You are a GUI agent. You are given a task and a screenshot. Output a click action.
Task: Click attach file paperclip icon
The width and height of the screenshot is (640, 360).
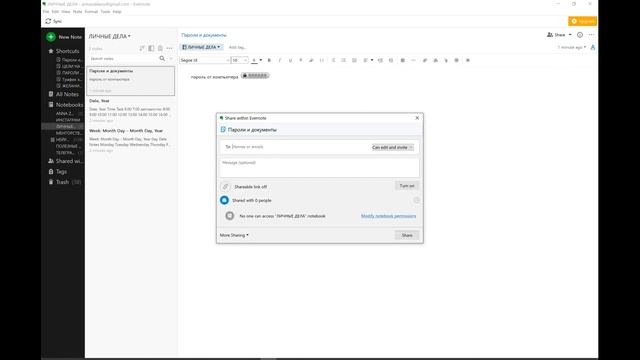pyautogui.click(x=424, y=60)
